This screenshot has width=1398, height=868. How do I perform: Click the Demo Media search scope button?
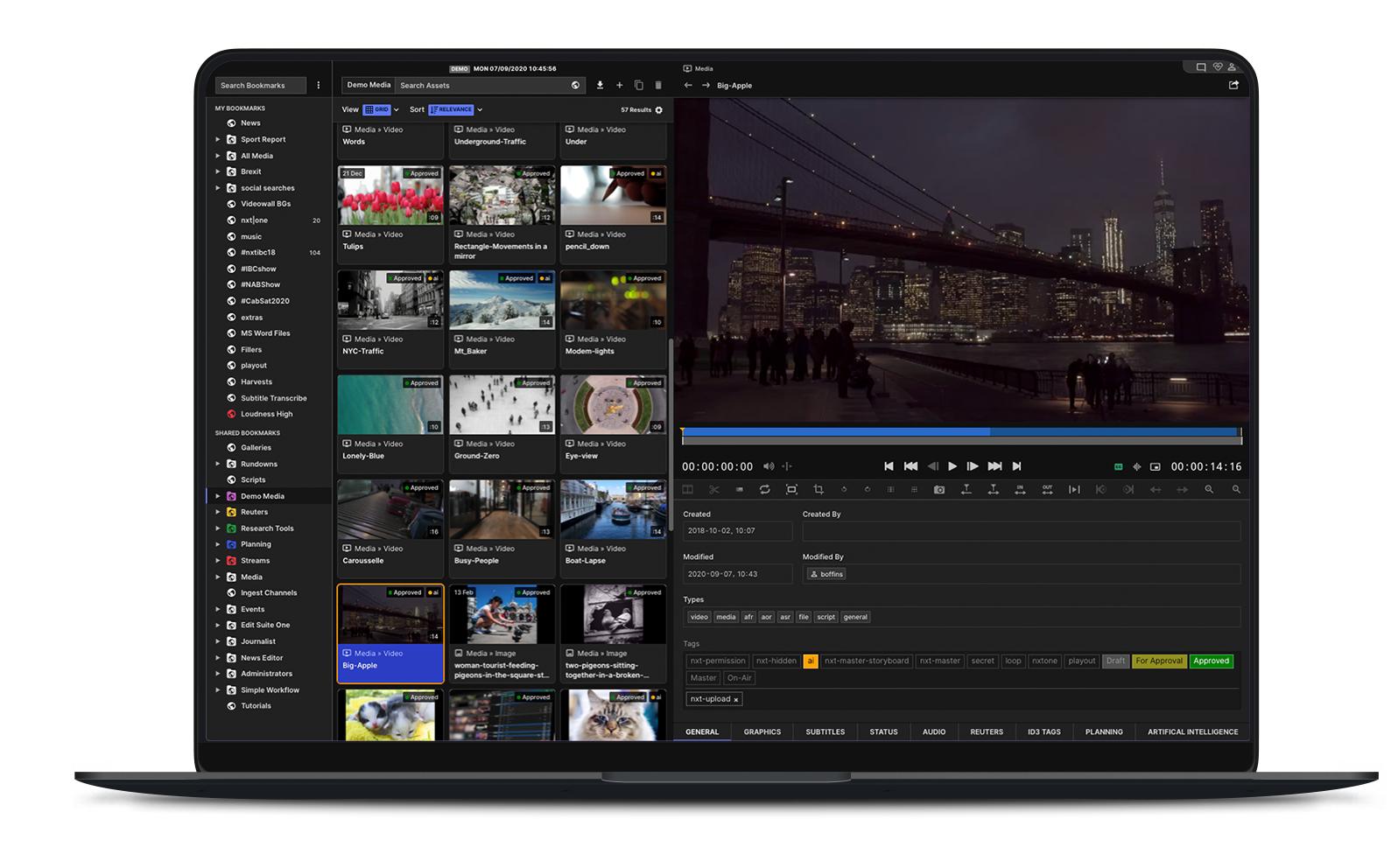pos(369,85)
